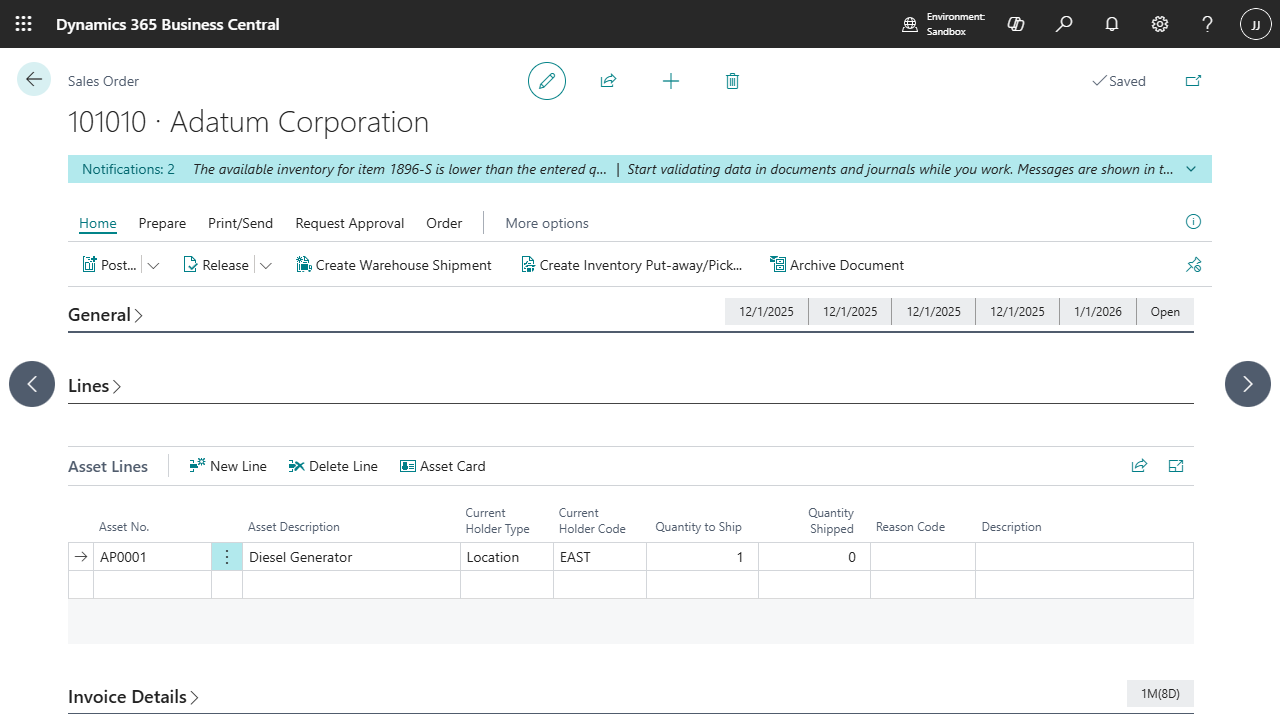Image resolution: width=1280 pixels, height=720 pixels.
Task: Click the Reason Code cell for AP0001
Action: point(923,557)
